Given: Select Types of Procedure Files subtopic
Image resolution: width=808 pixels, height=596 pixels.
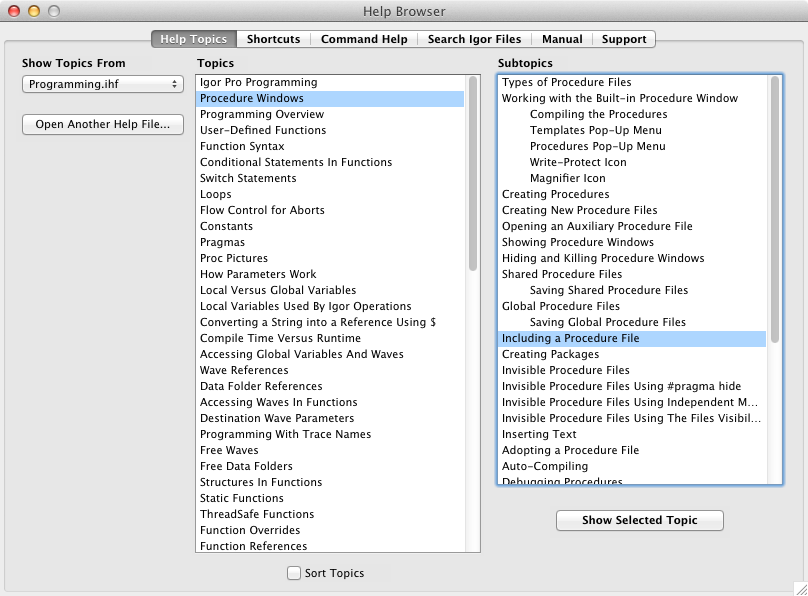Looking at the screenshot, I should click(x=632, y=82).
